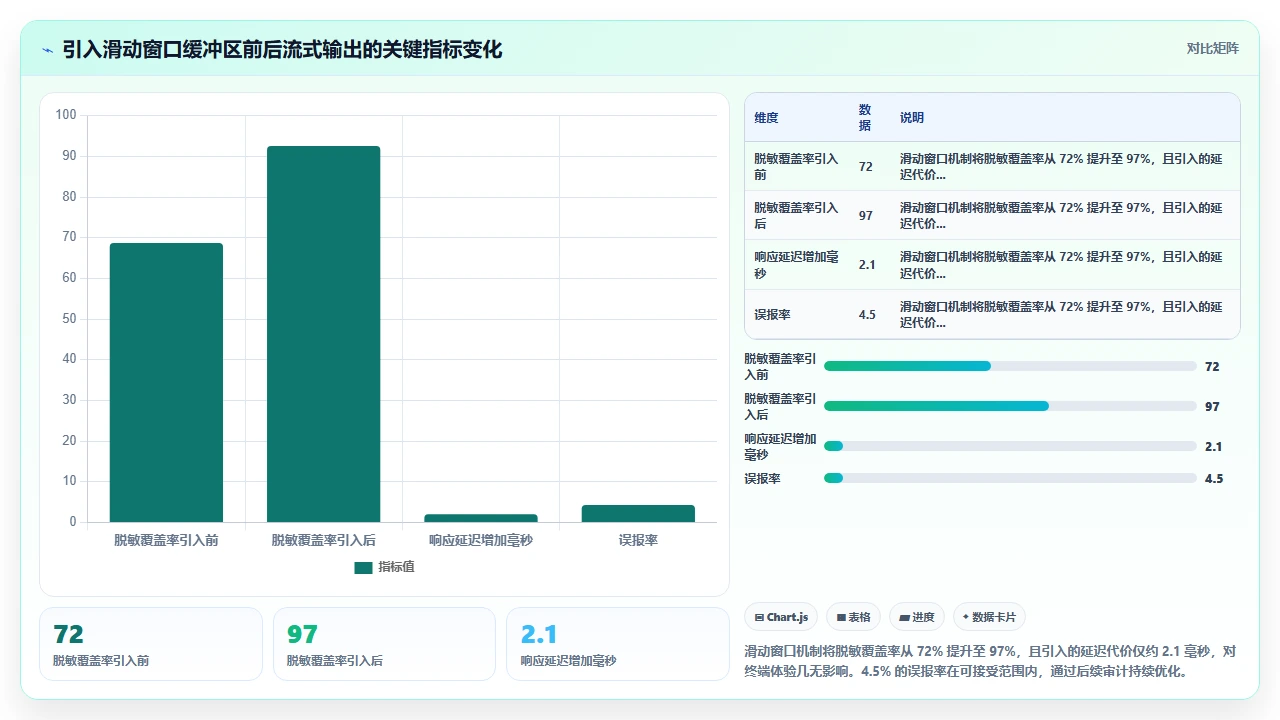The height and width of the screenshot is (720, 1280).
Task: Click table value 4.5
Action: [867, 314]
